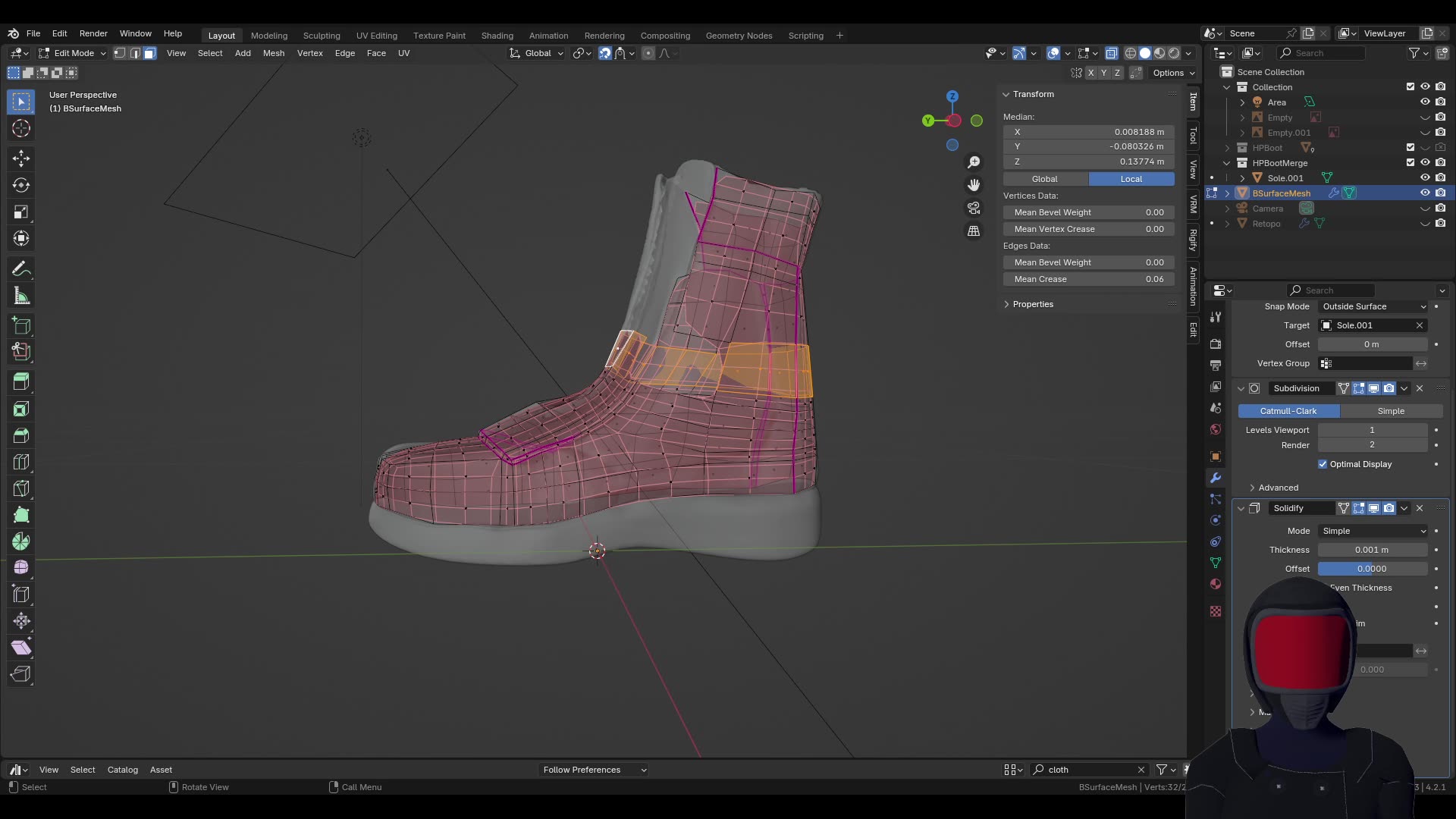Hide the Sole.001 object in viewport

click(x=1426, y=177)
